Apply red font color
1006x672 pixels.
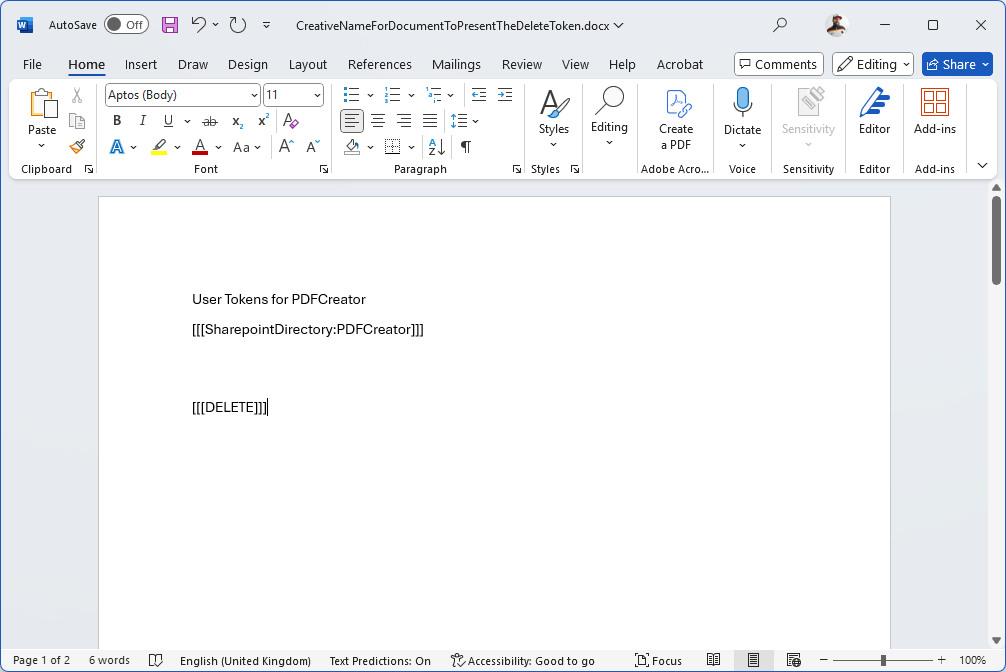[x=200, y=147]
